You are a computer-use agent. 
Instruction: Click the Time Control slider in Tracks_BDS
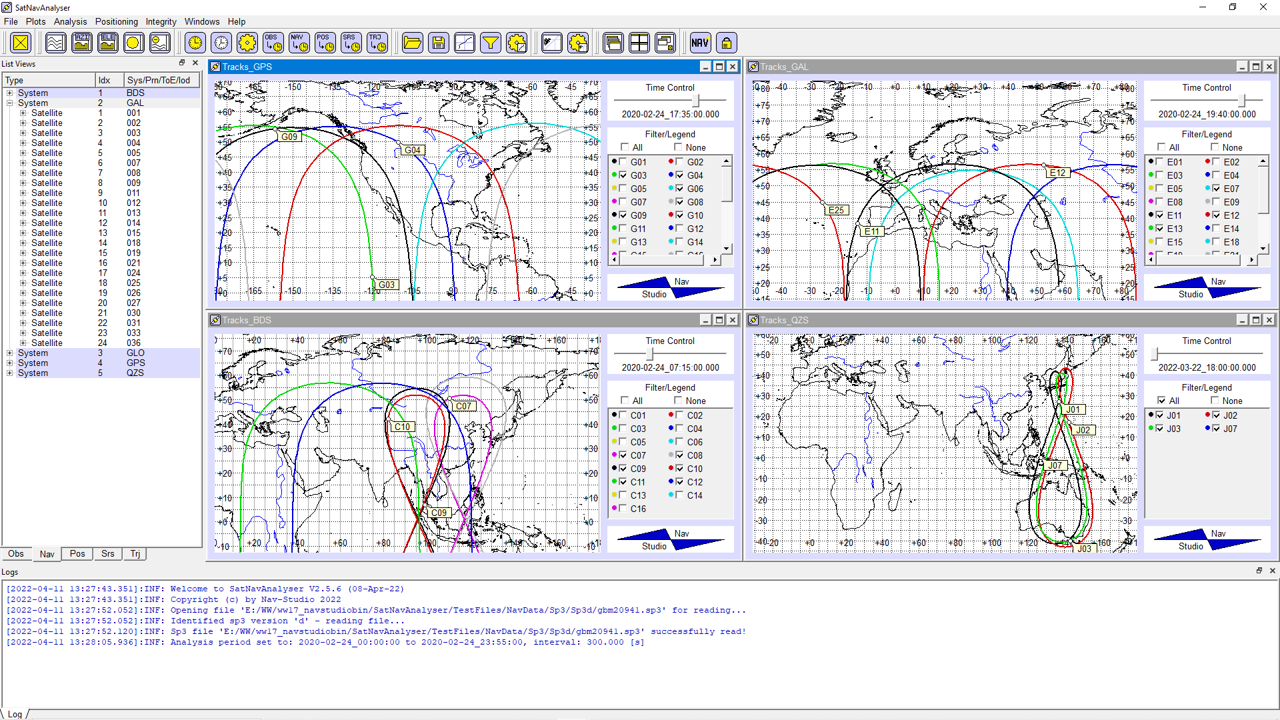click(651, 354)
